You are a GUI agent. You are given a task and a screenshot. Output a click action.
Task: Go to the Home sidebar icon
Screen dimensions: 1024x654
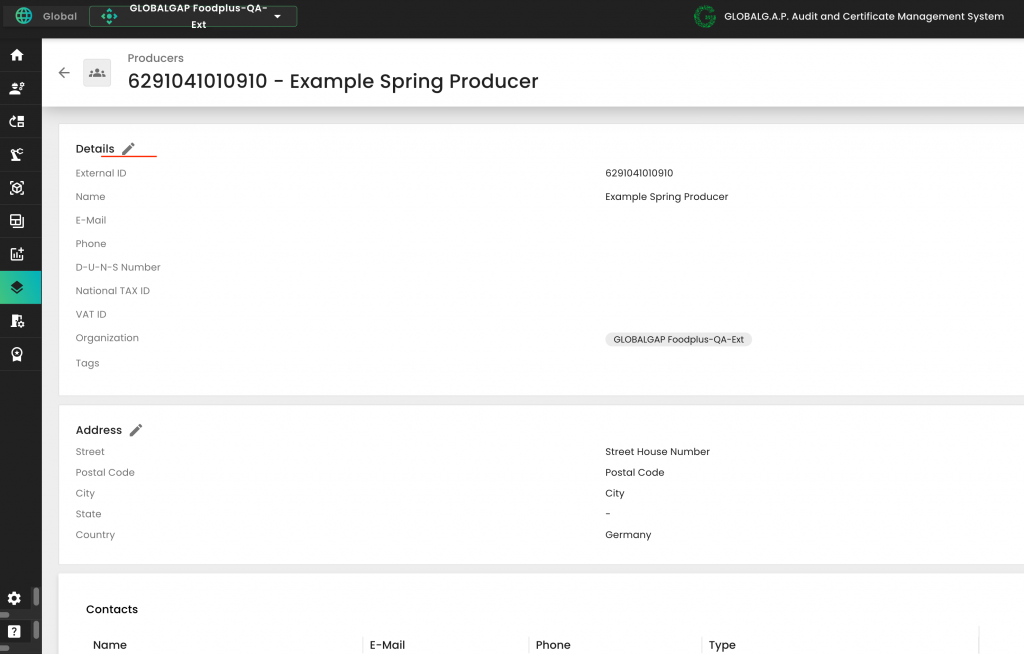tap(16, 55)
